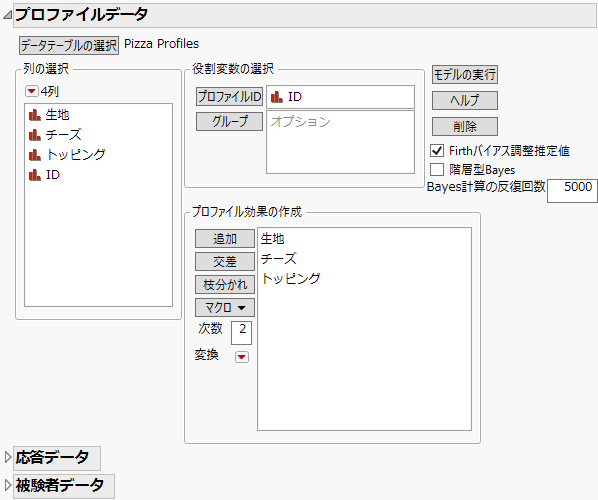Open the マクロ dropdown button
The image size is (598, 500).
click(x=225, y=307)
